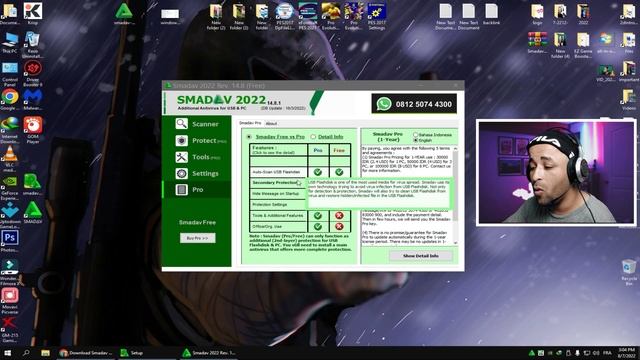The image size is (640, 360).
Task: Open the Krisp desktop shortcut
Action: pos(33,13)
